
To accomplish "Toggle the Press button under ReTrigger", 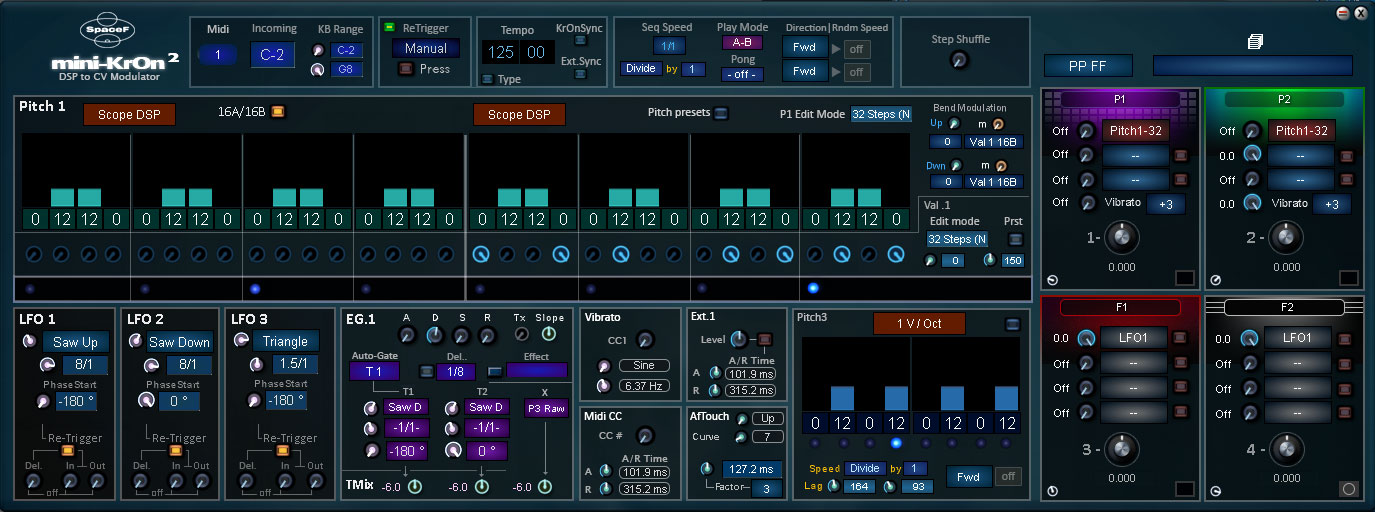I will pyautogui.click(x=405, y=69).
